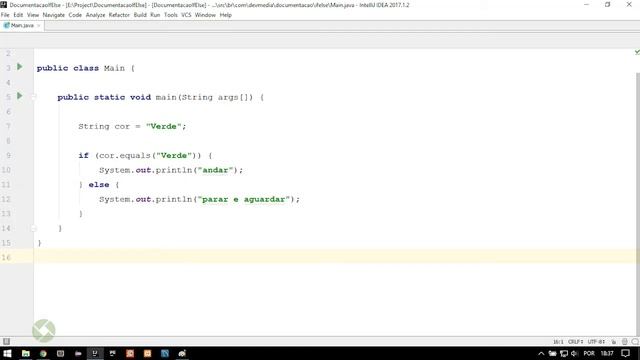The image size is (640, 360).
Task: Show hidden system tray icons
Action: tap(541, 353)
